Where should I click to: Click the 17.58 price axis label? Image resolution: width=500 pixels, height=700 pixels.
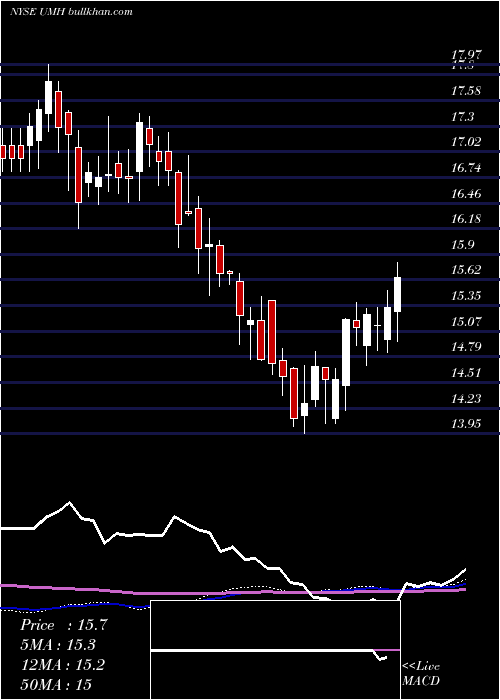coord(466,92)
